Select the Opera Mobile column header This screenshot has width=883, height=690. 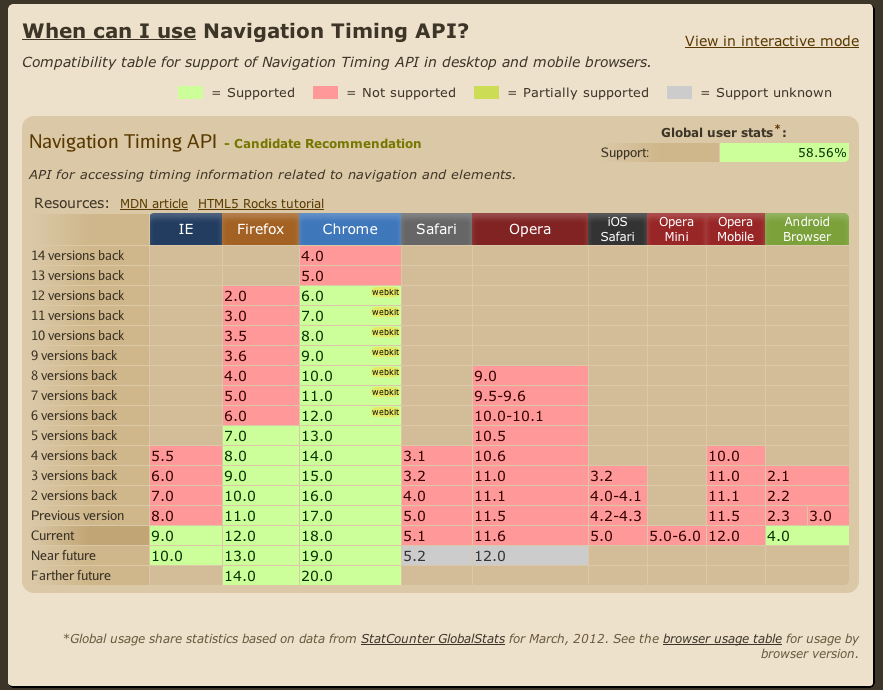pos(735,229)
